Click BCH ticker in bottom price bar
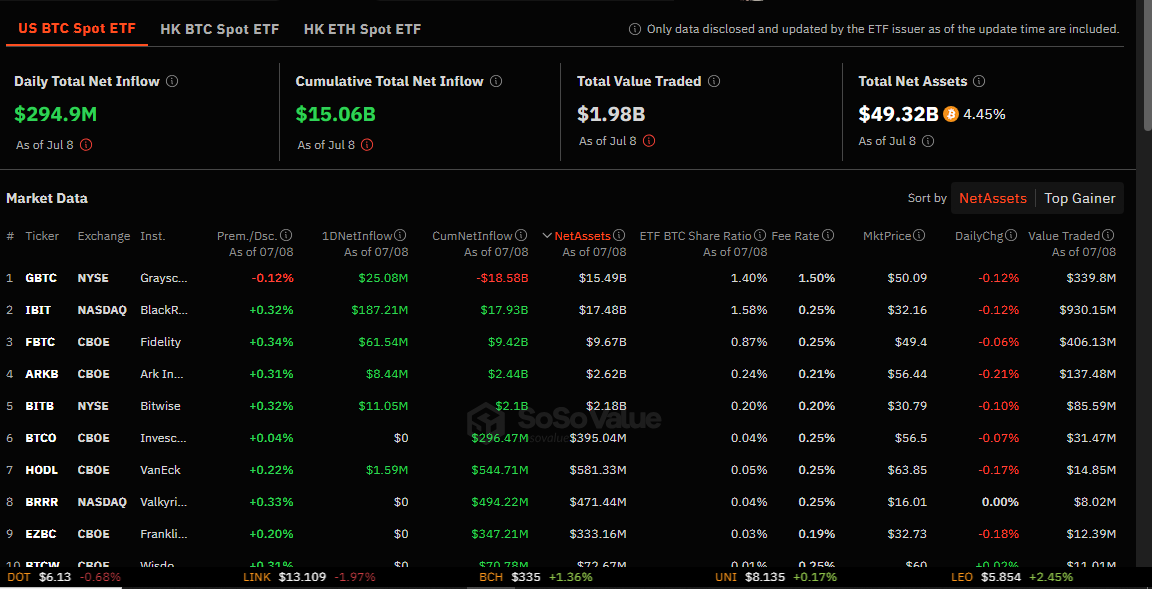 (491, 577)
